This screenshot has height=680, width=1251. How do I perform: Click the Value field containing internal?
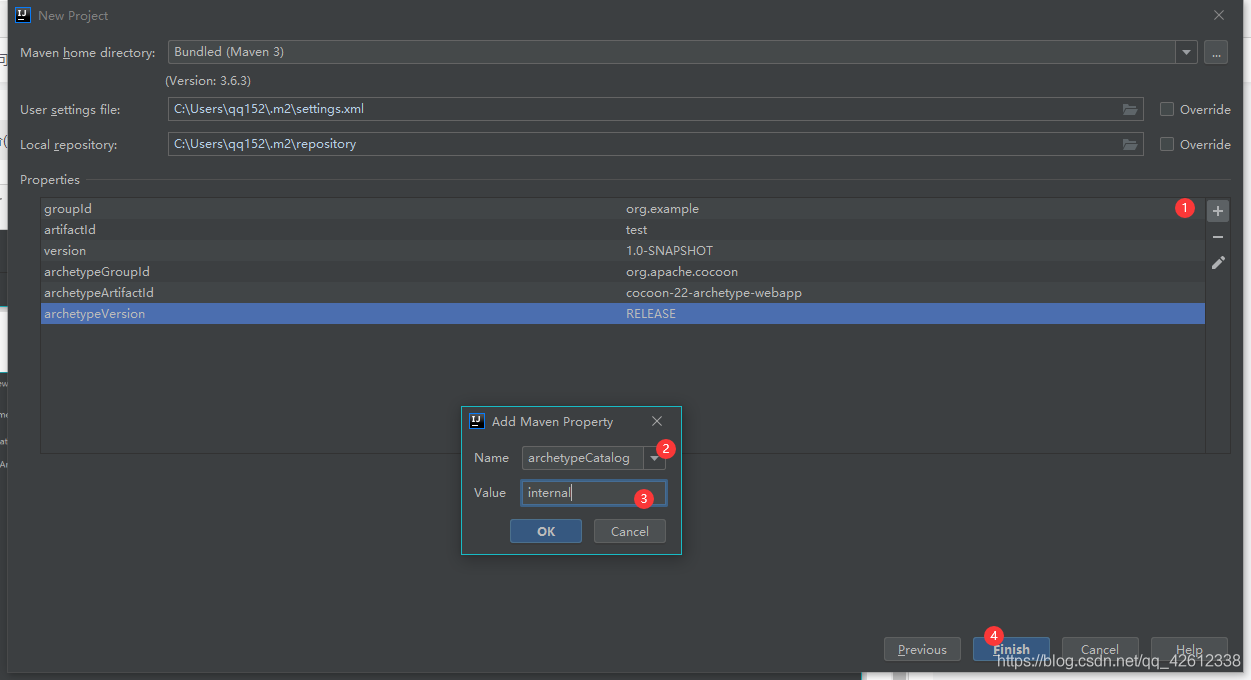594,493
